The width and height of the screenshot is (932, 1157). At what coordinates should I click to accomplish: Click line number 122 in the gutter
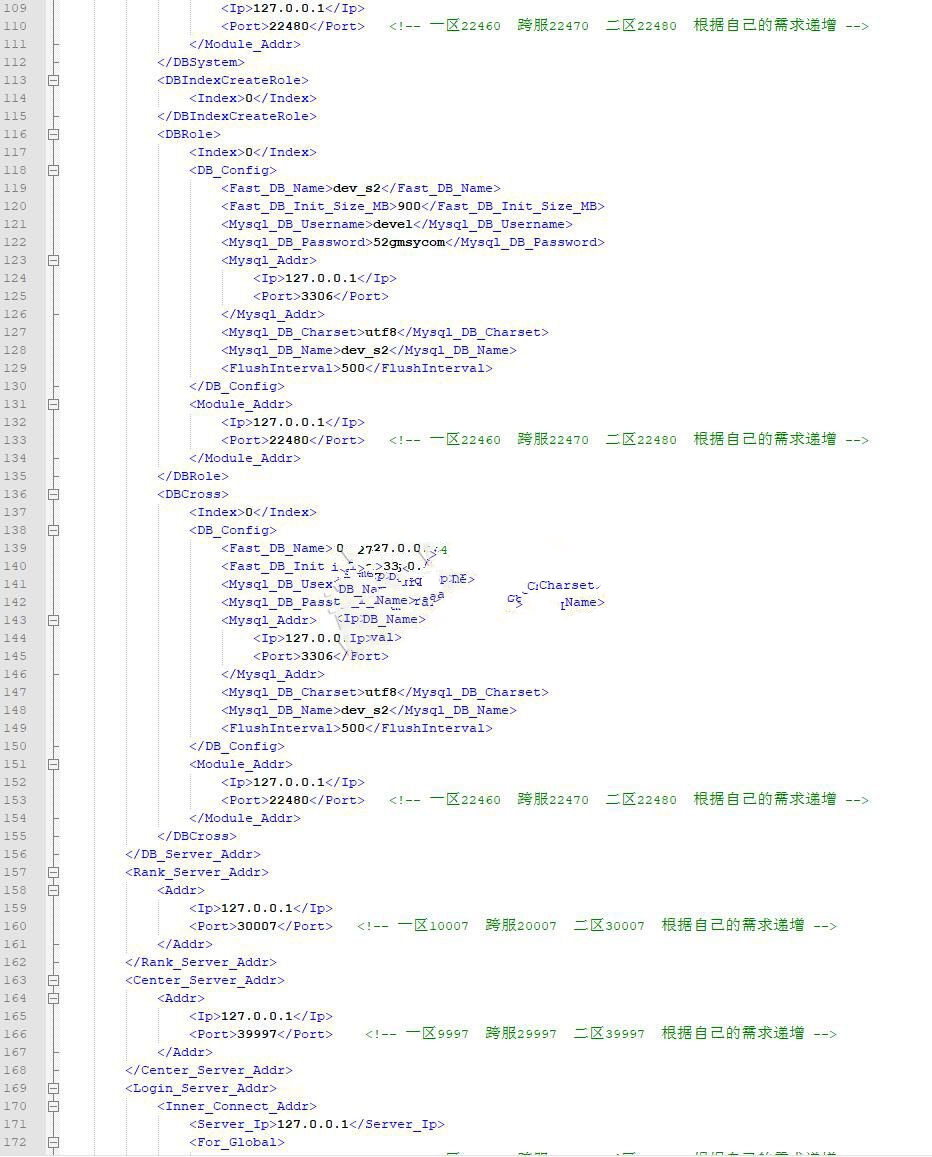pyautogui.click(x=16, y=224)
